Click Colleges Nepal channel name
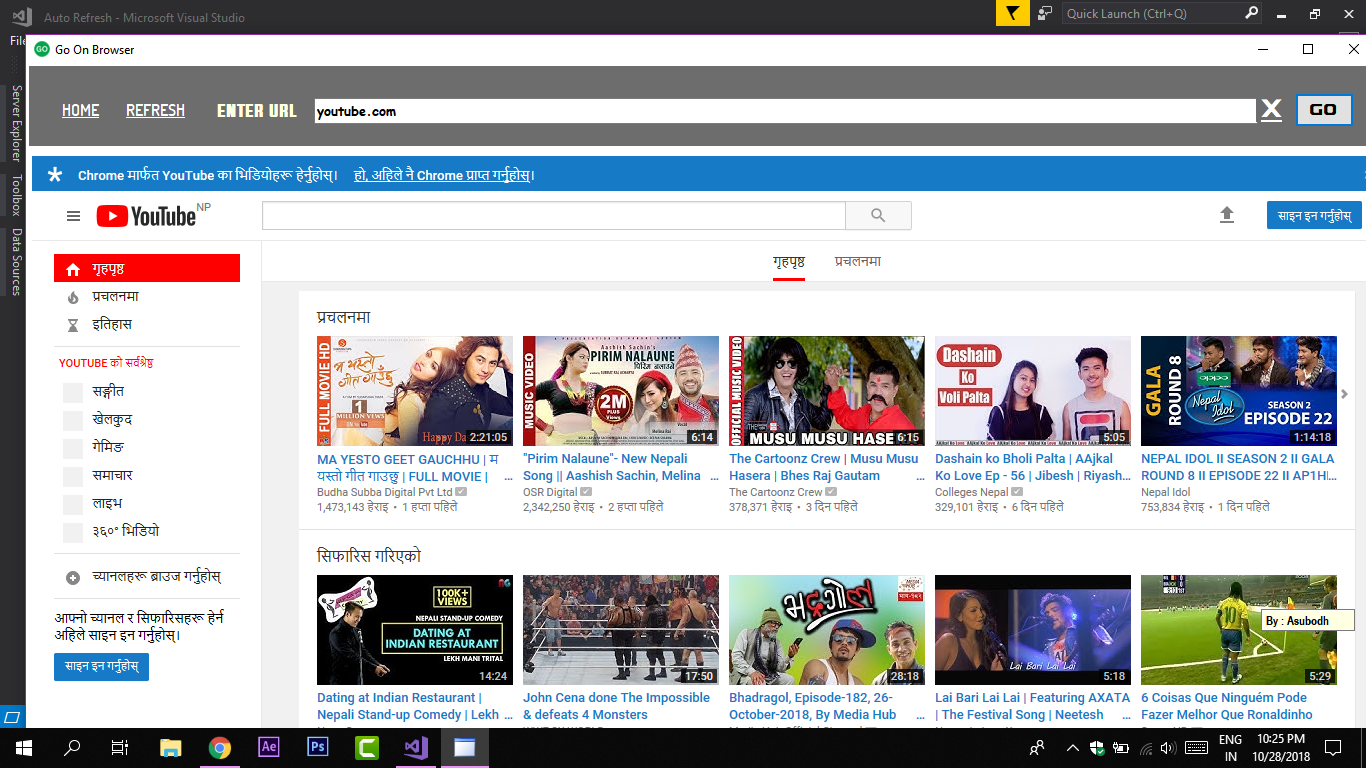This screenshot has height=768, width=1366. 972,492
